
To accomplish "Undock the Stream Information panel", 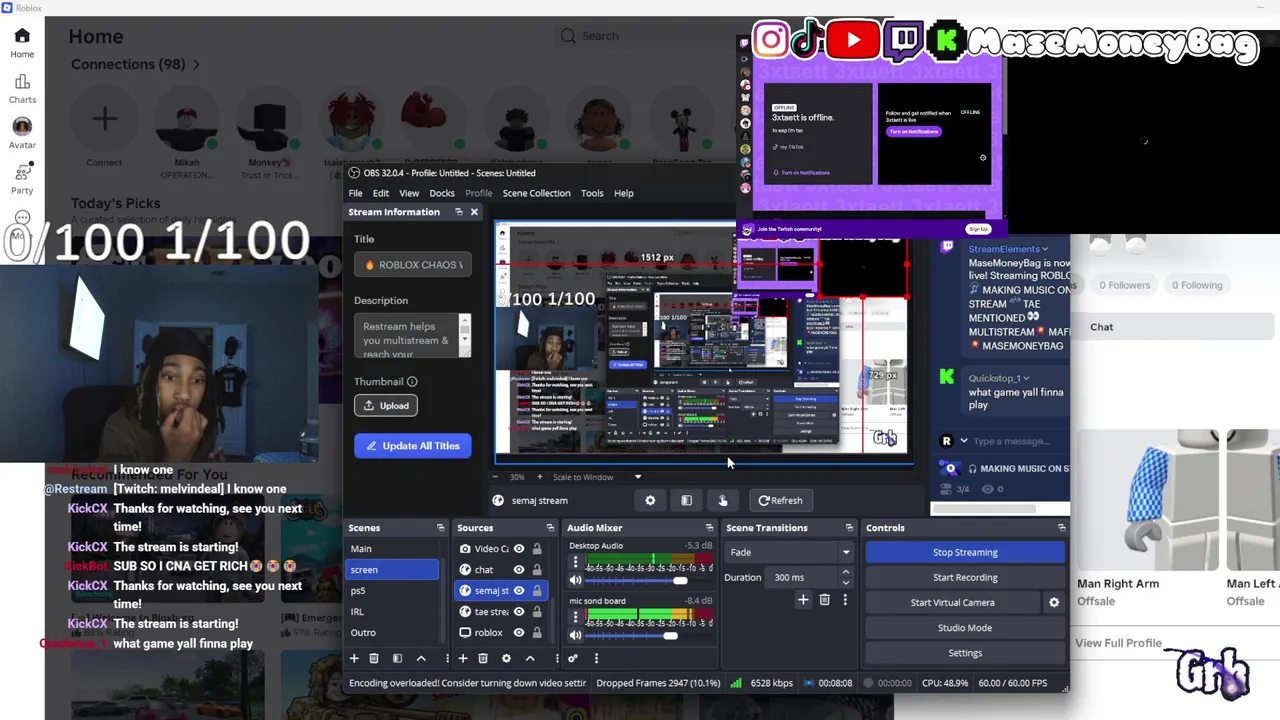I will pyautogui.click(x=459, y=212).
